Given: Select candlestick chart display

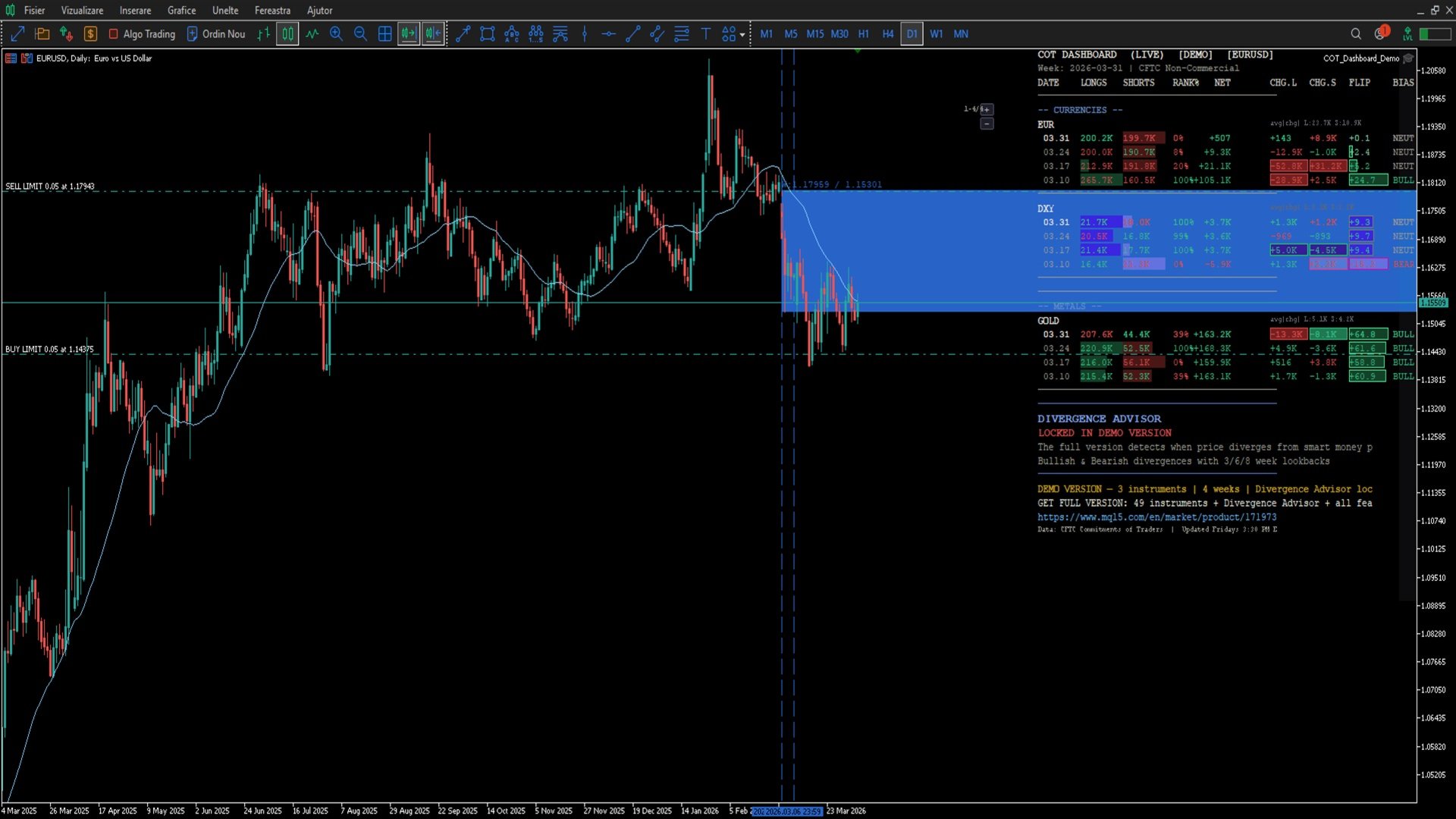Looking at the screenshot, I should 287,34.
